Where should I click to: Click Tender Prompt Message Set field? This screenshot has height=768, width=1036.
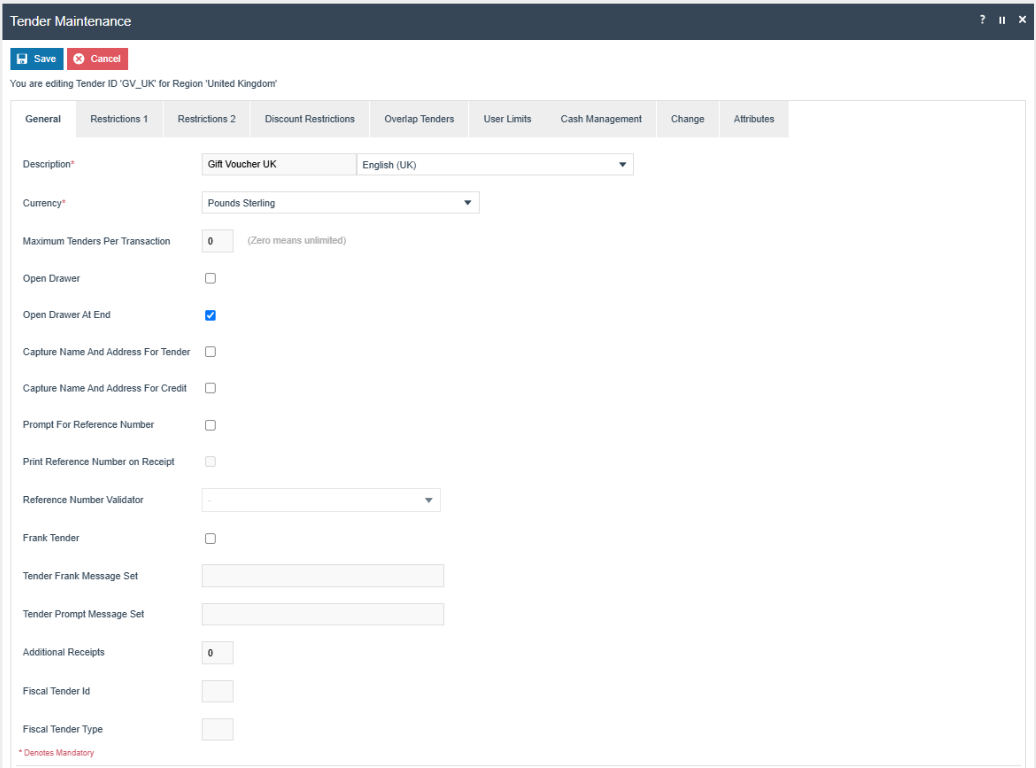click(322, 614)
